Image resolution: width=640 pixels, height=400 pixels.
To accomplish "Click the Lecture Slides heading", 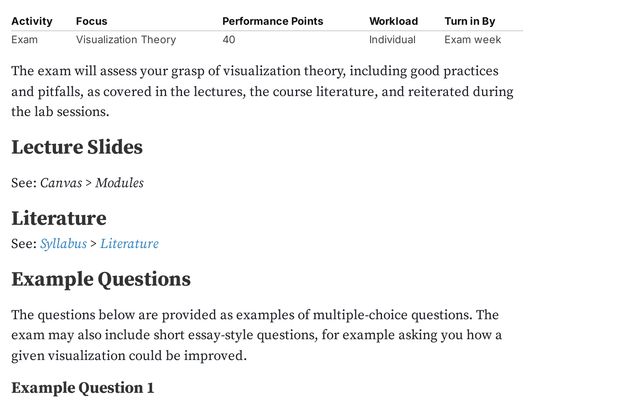I will tap(77, 148).
